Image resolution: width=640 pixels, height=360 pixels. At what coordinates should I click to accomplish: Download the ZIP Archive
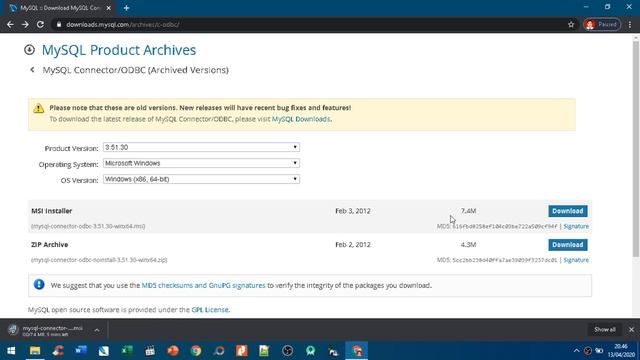click(x=568, y=244)
